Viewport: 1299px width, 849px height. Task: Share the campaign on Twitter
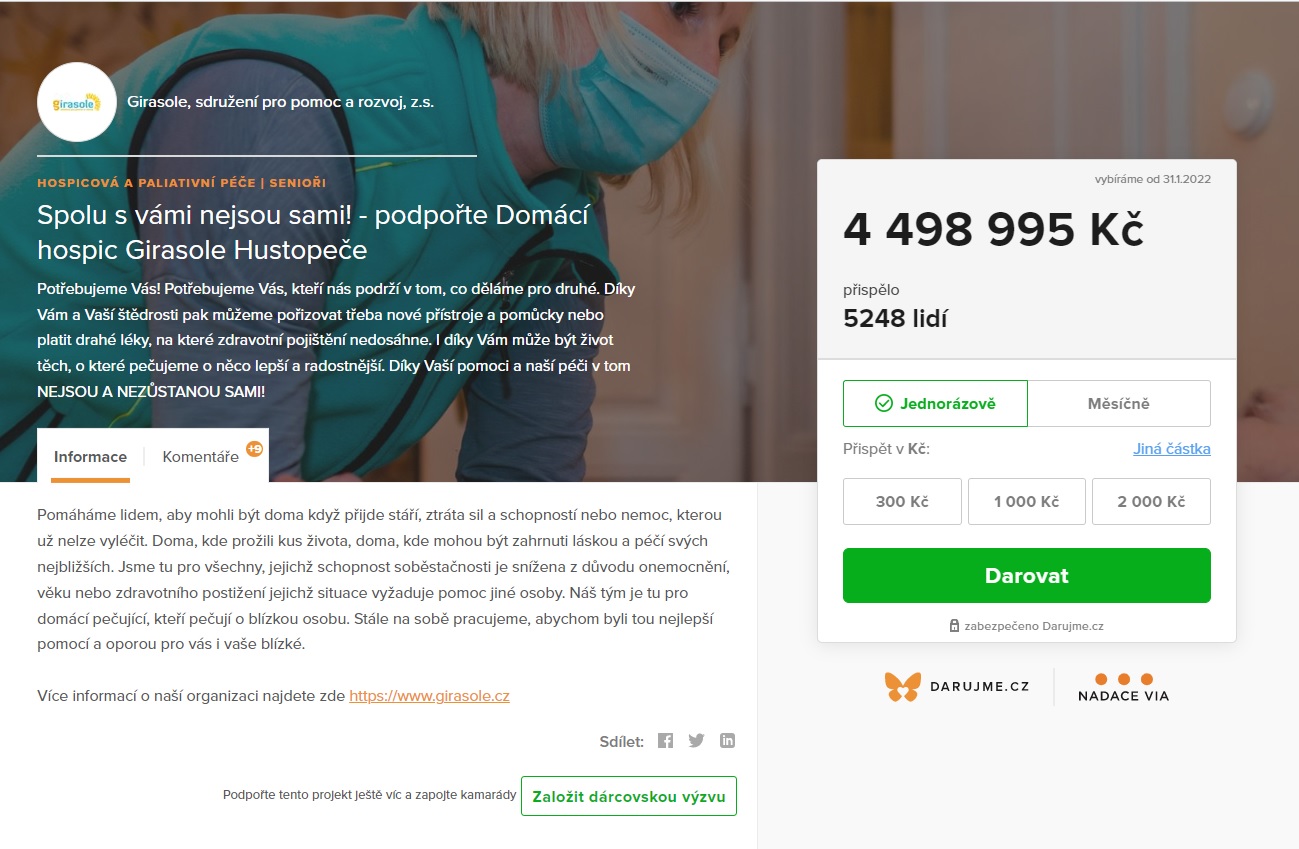(x=696, y=740)
